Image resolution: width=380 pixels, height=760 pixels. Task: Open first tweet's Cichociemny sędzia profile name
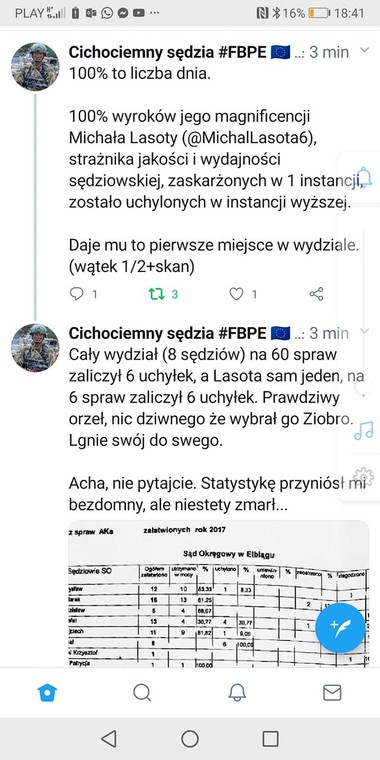(167, 52)
